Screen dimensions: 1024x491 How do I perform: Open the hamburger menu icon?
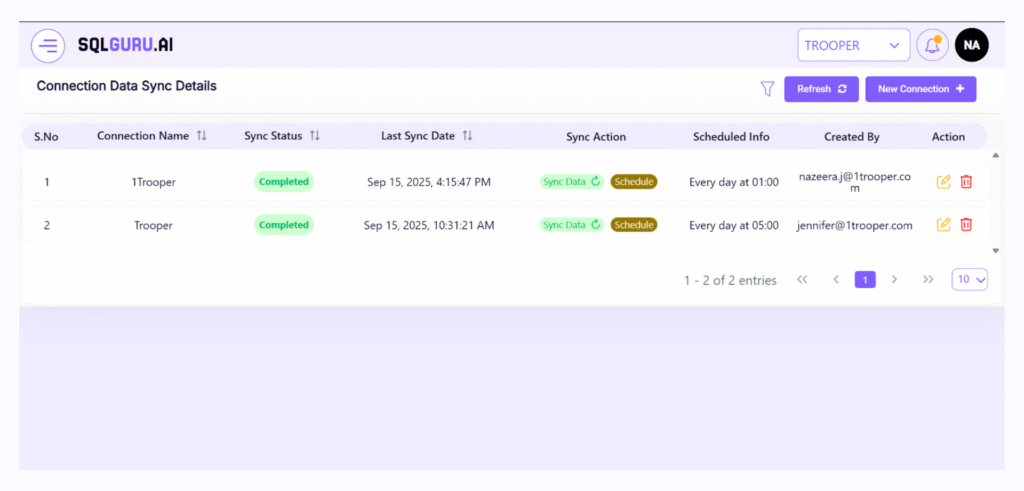(48, 45)
